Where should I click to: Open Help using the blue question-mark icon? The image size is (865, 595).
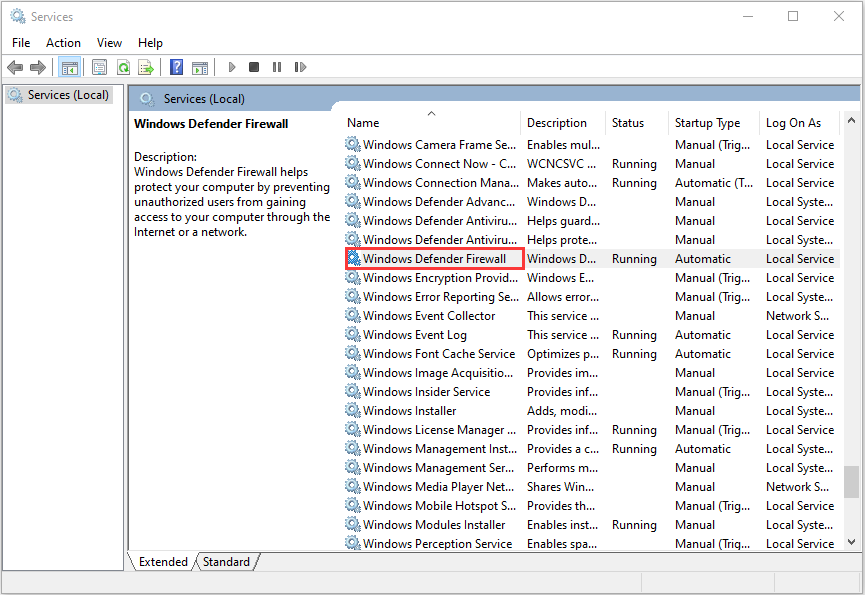pos(177,67)
